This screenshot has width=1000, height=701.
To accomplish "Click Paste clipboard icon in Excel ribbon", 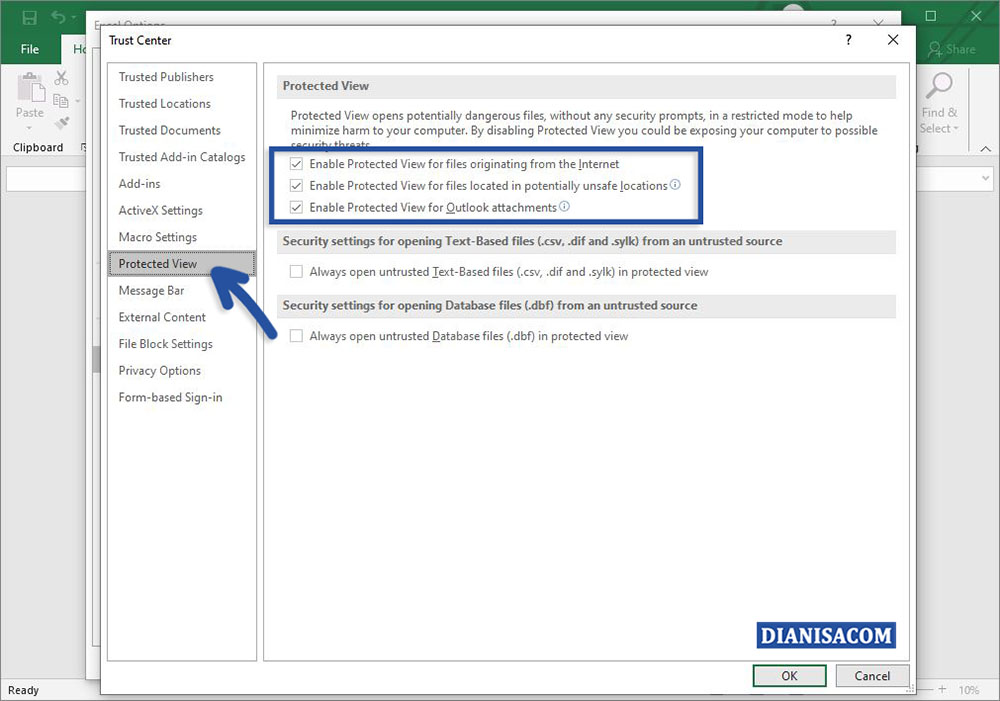I will [30, 87].
